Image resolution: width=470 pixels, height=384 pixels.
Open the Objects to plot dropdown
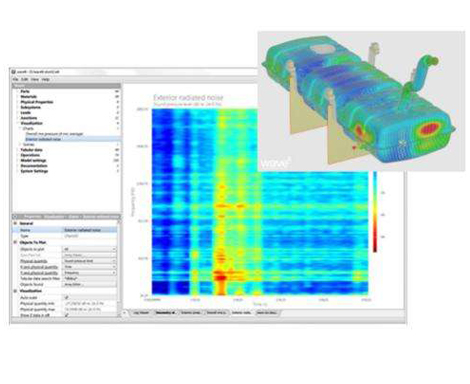(x=89, y=249)
